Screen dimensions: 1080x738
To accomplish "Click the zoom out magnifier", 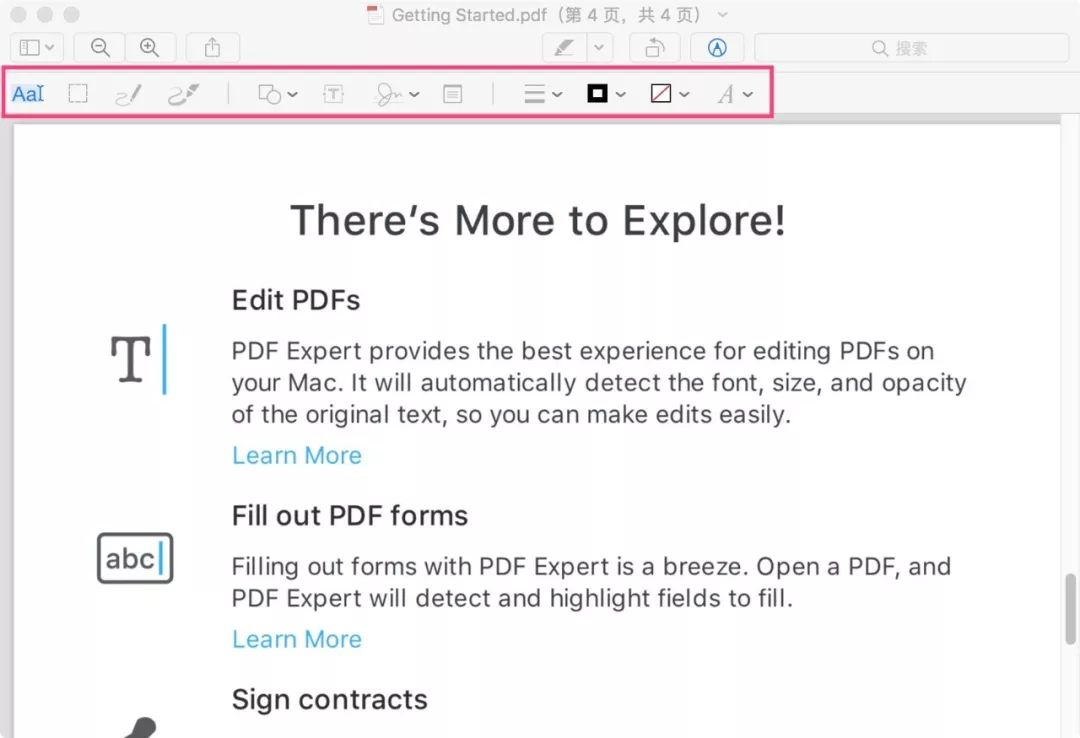I will point(101,47).
